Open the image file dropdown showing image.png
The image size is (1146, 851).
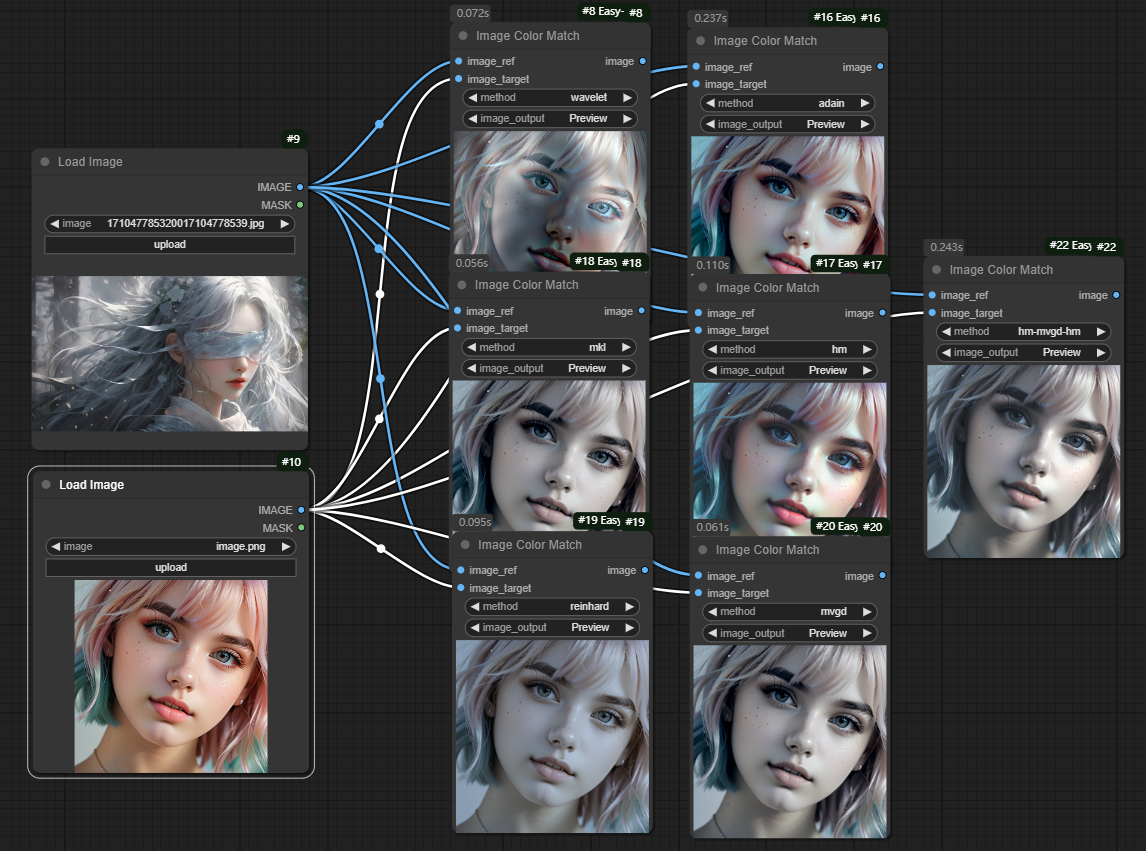click(x=171, y=546)
